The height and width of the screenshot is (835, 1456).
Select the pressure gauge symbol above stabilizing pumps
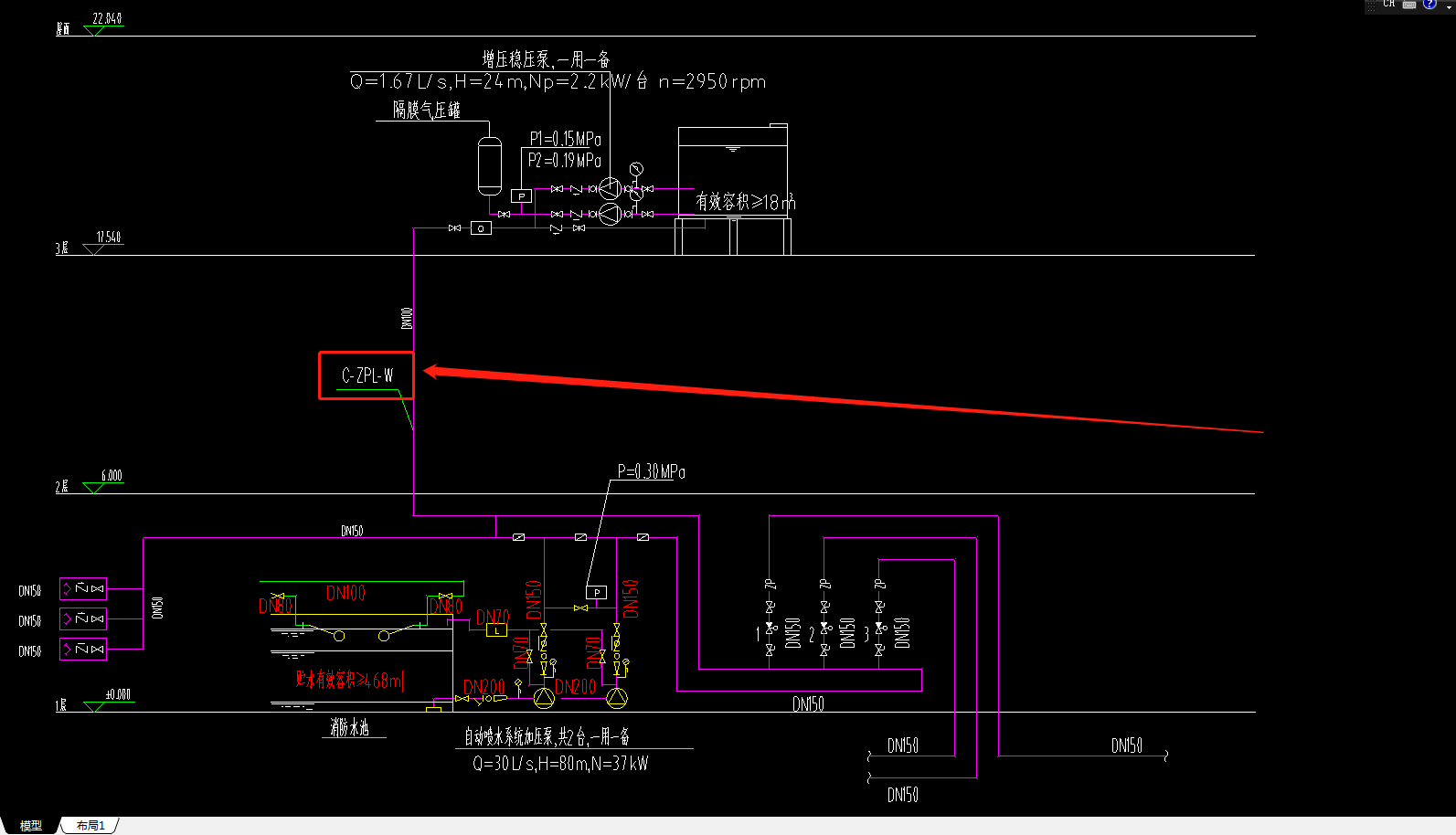[636, 169]
